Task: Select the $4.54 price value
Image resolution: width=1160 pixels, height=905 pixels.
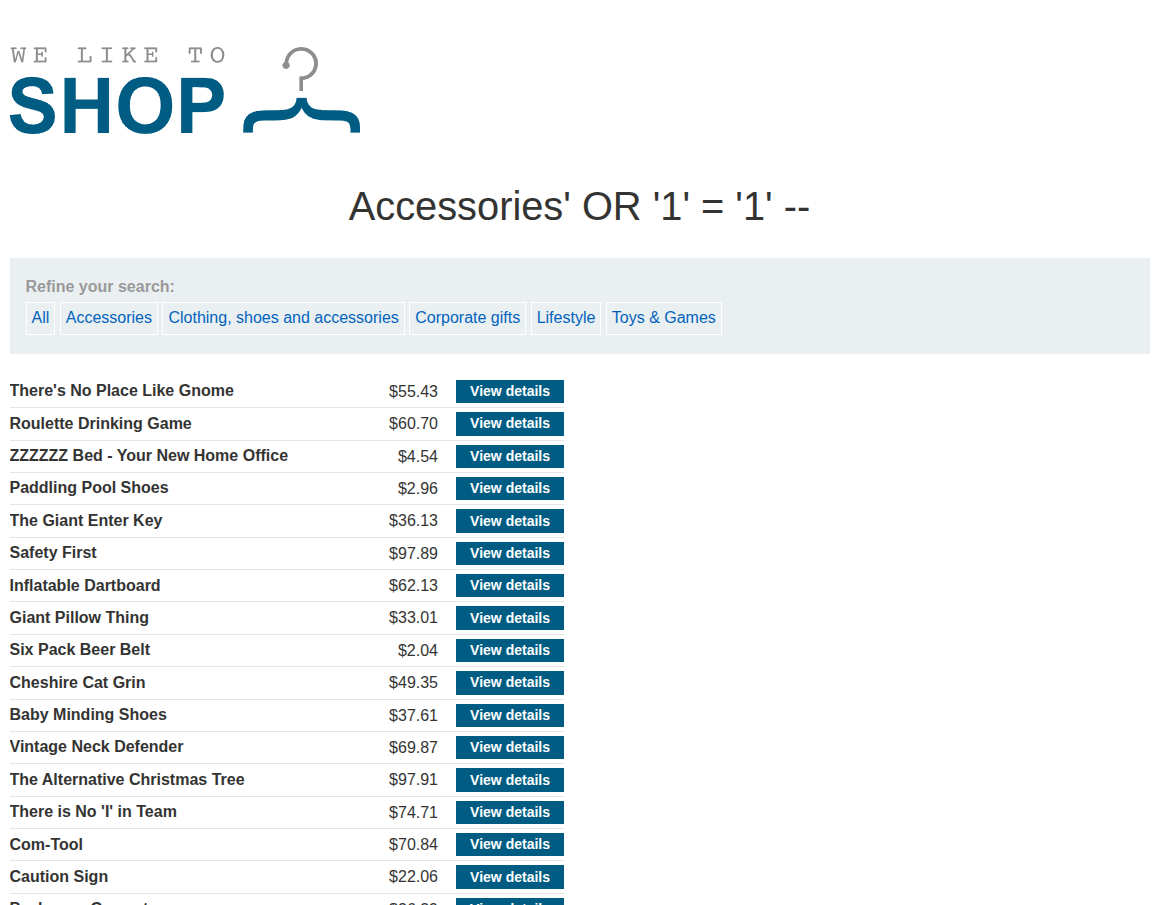Action: click(x=417, y=456)
